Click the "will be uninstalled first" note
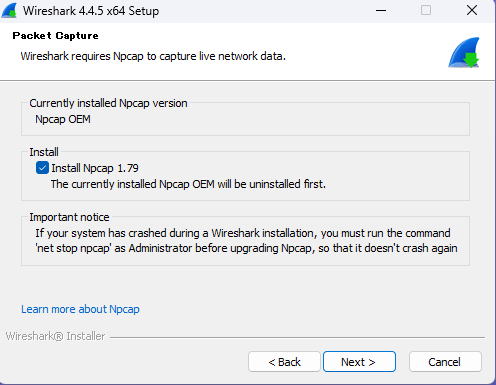 [188, 184]
